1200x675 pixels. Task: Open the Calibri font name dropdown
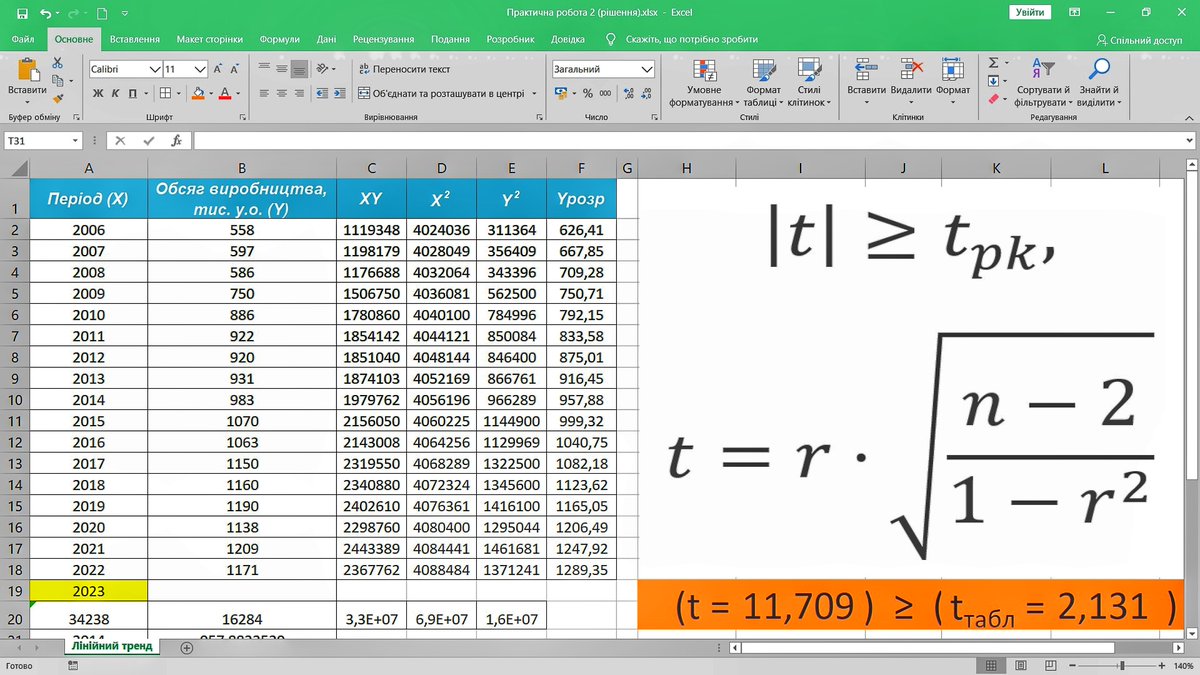click(155, 70)
